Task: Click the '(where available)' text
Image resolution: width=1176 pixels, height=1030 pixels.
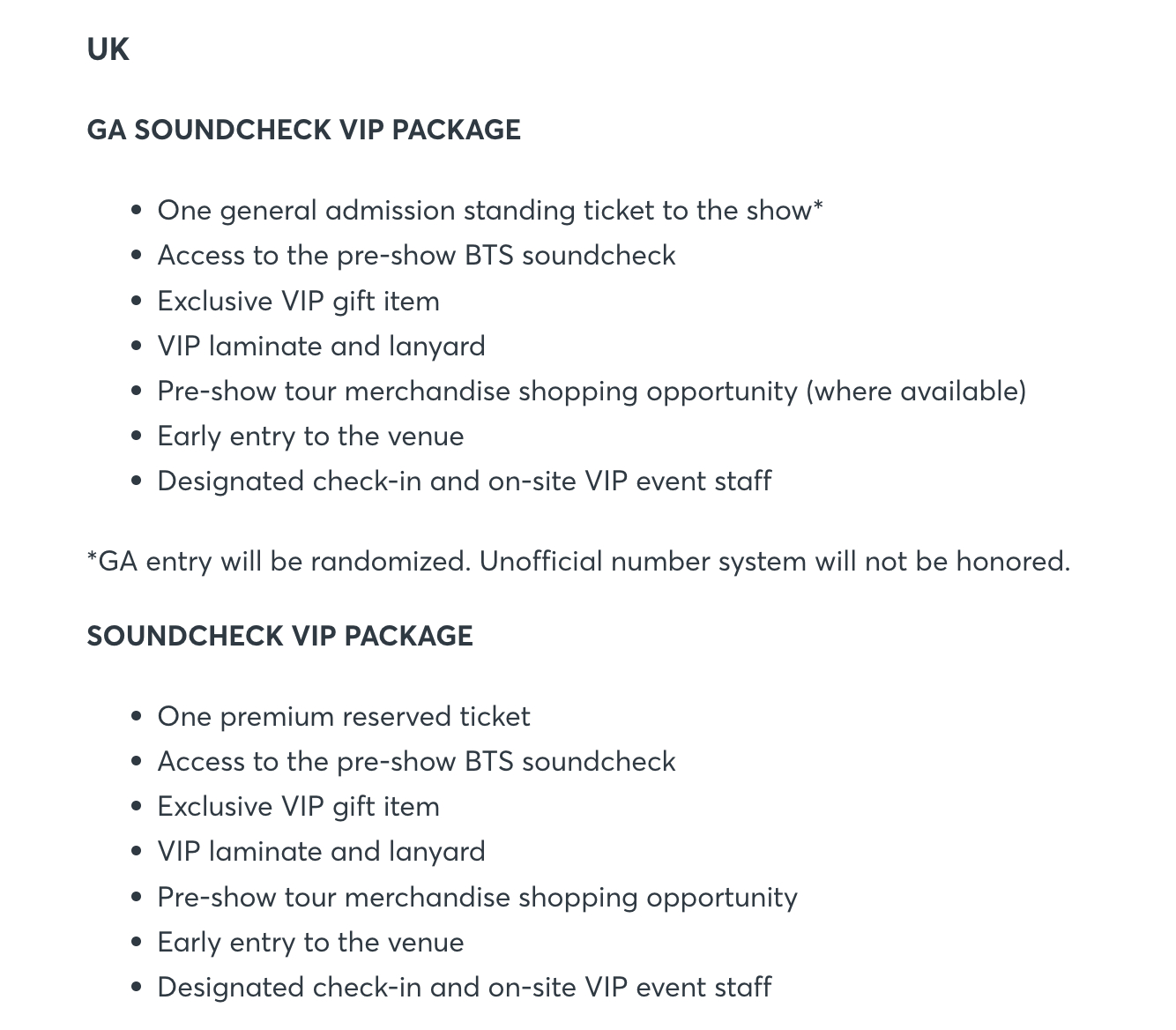Action: (916, 392)
